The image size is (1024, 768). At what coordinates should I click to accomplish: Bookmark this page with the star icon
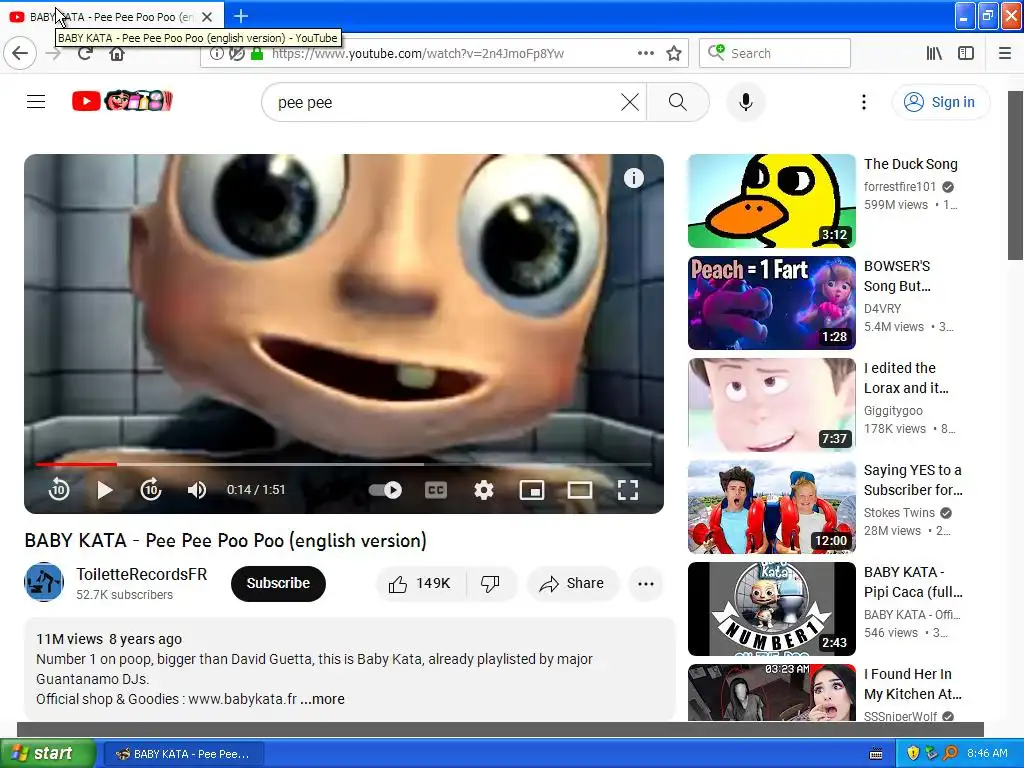coord(674,54)
